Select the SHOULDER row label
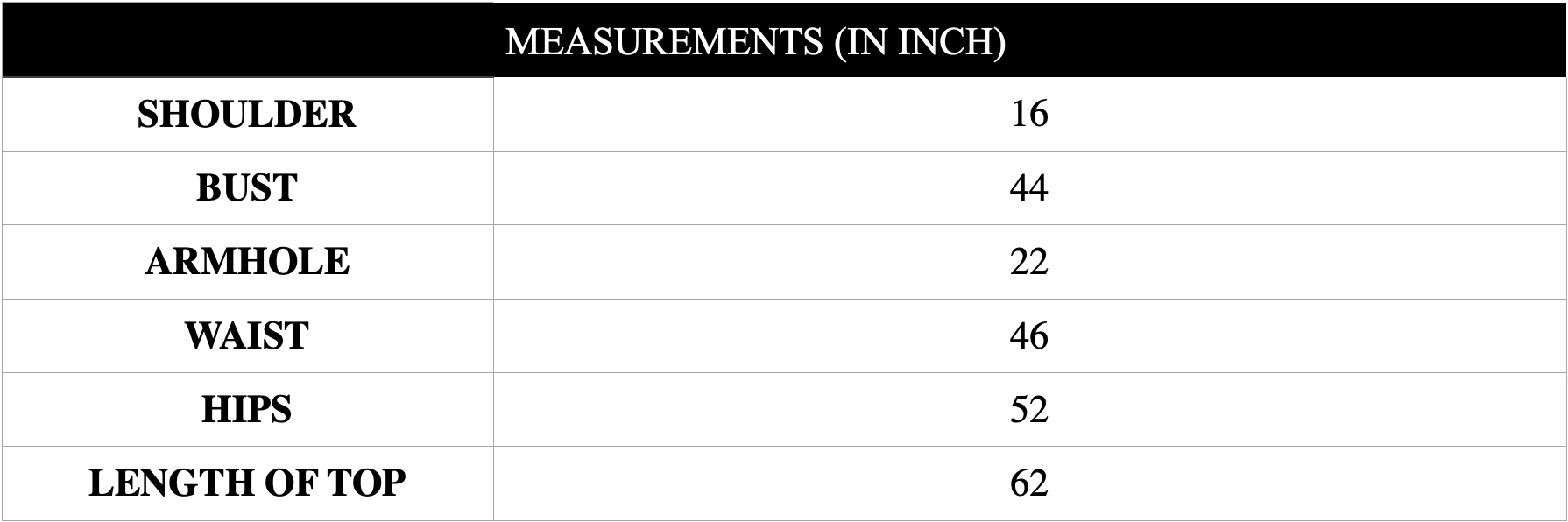 tap(247, 115)
